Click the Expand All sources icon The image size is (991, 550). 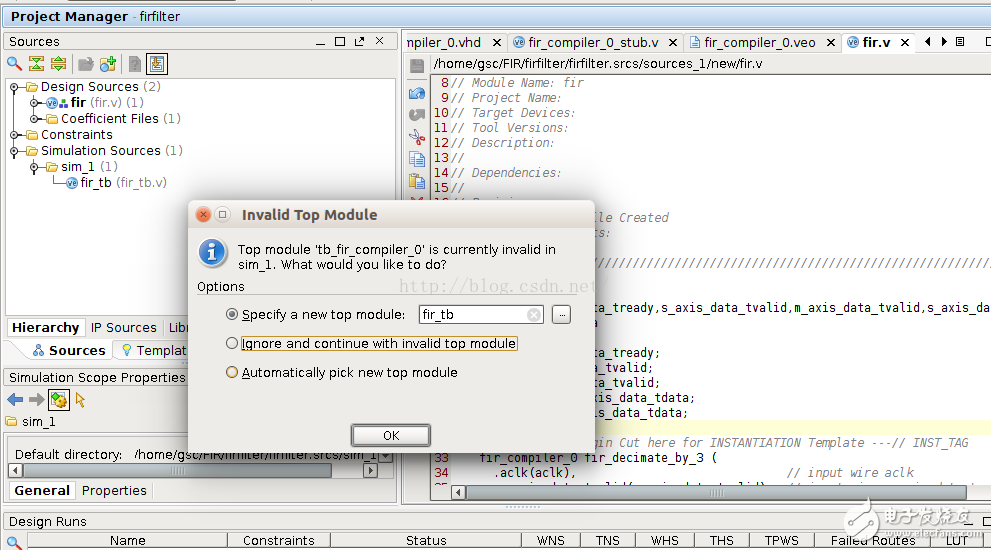coord(58,64)
